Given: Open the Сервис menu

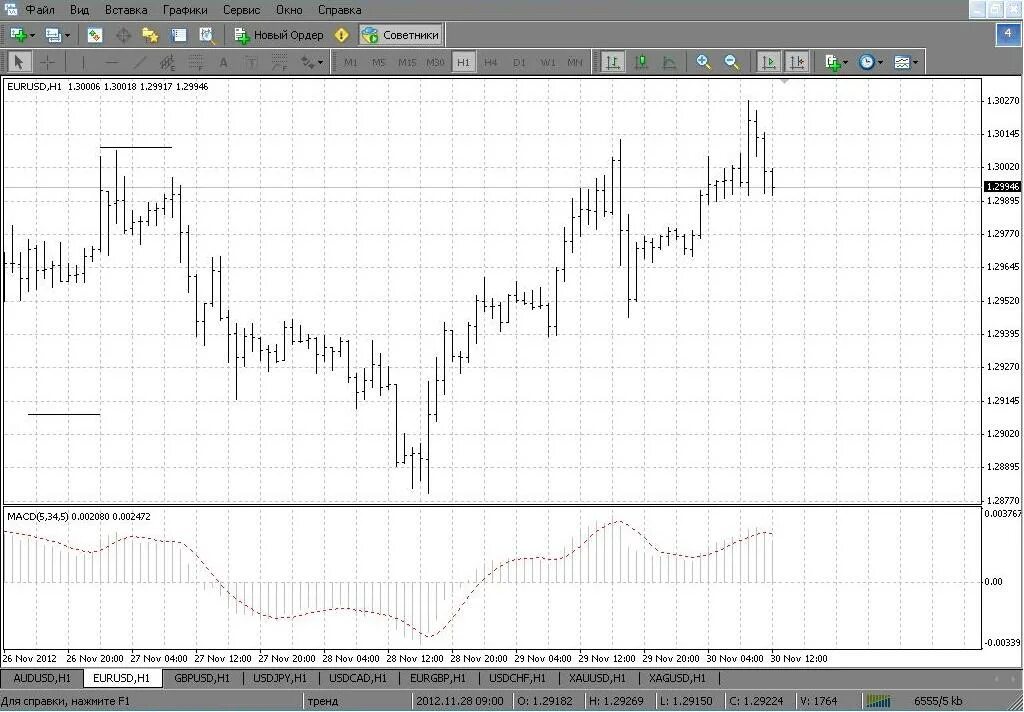Looking at the screenshot, I should point(242,10).
